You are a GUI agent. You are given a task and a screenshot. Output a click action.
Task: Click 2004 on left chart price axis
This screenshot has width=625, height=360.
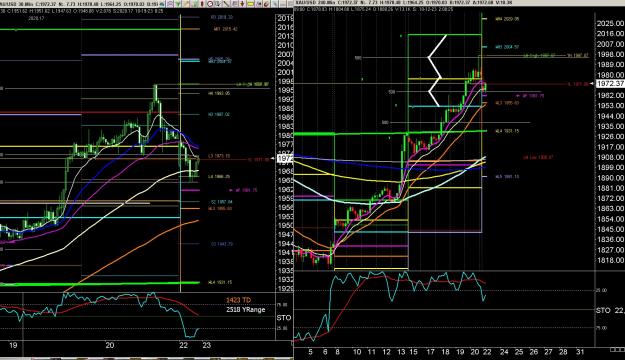pos(285,63)
